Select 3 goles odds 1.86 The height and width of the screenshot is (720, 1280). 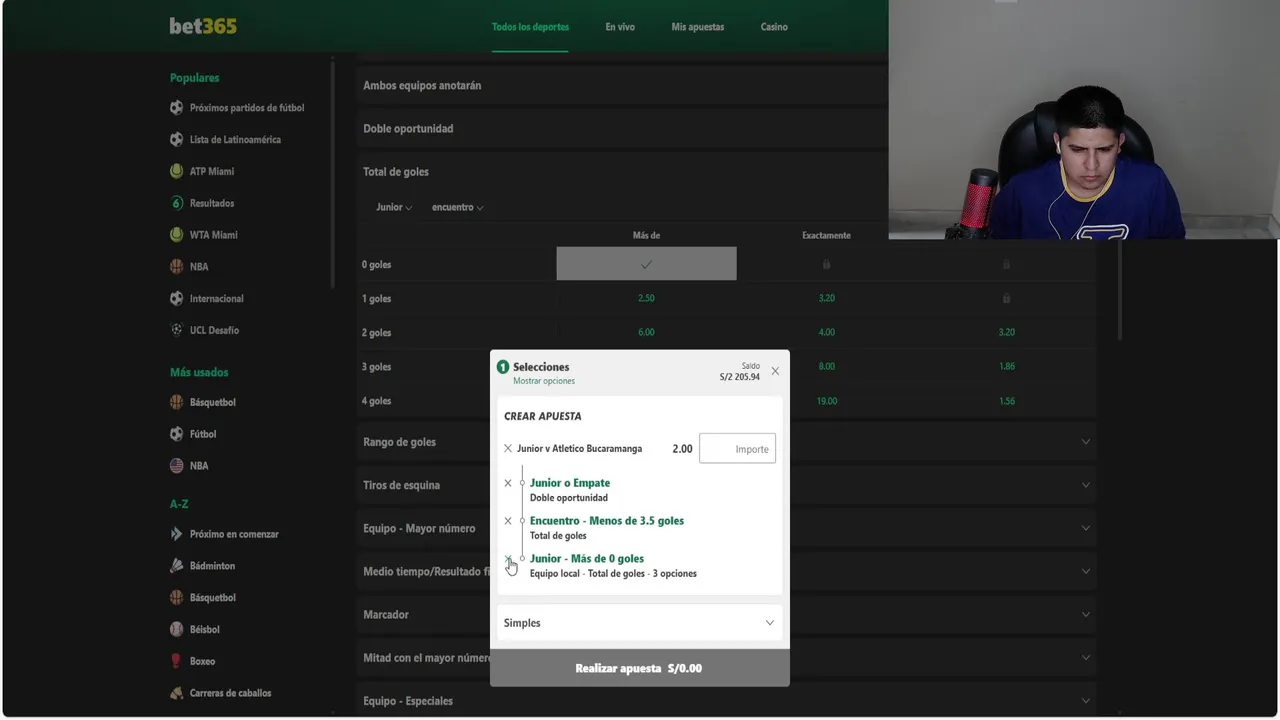click(1006, 366)
